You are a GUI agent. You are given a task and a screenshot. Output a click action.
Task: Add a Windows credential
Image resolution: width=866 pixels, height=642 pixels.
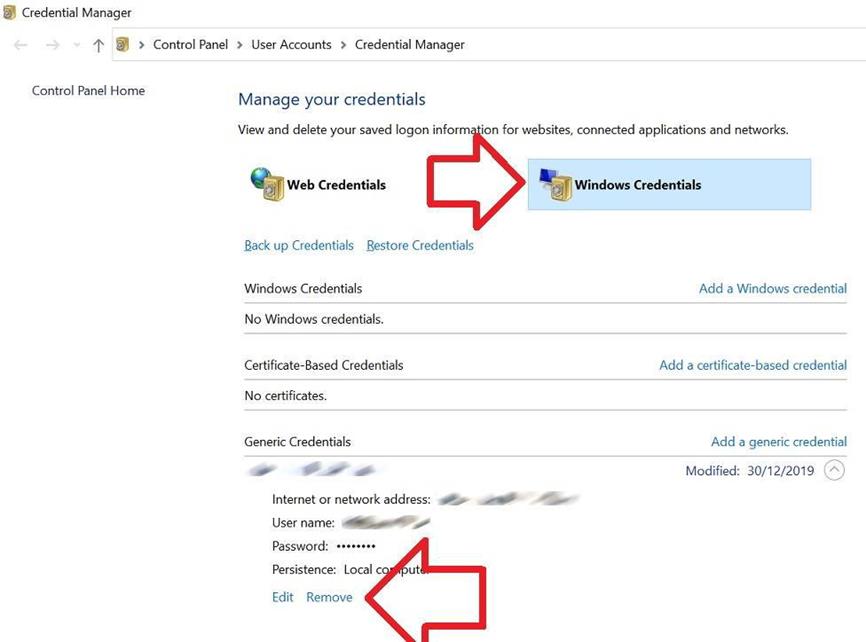tap(772, 288)
